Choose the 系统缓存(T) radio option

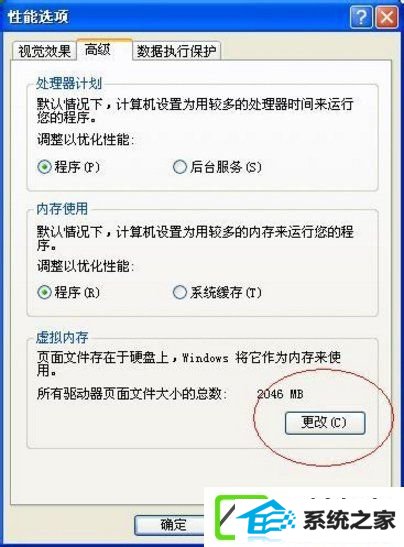(217, 292)
